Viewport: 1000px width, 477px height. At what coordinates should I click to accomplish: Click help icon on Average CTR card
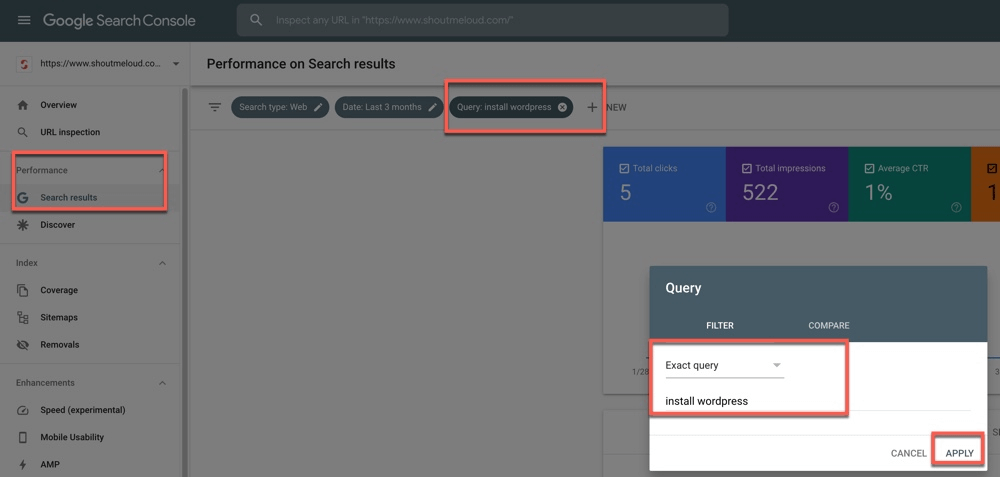956,207
